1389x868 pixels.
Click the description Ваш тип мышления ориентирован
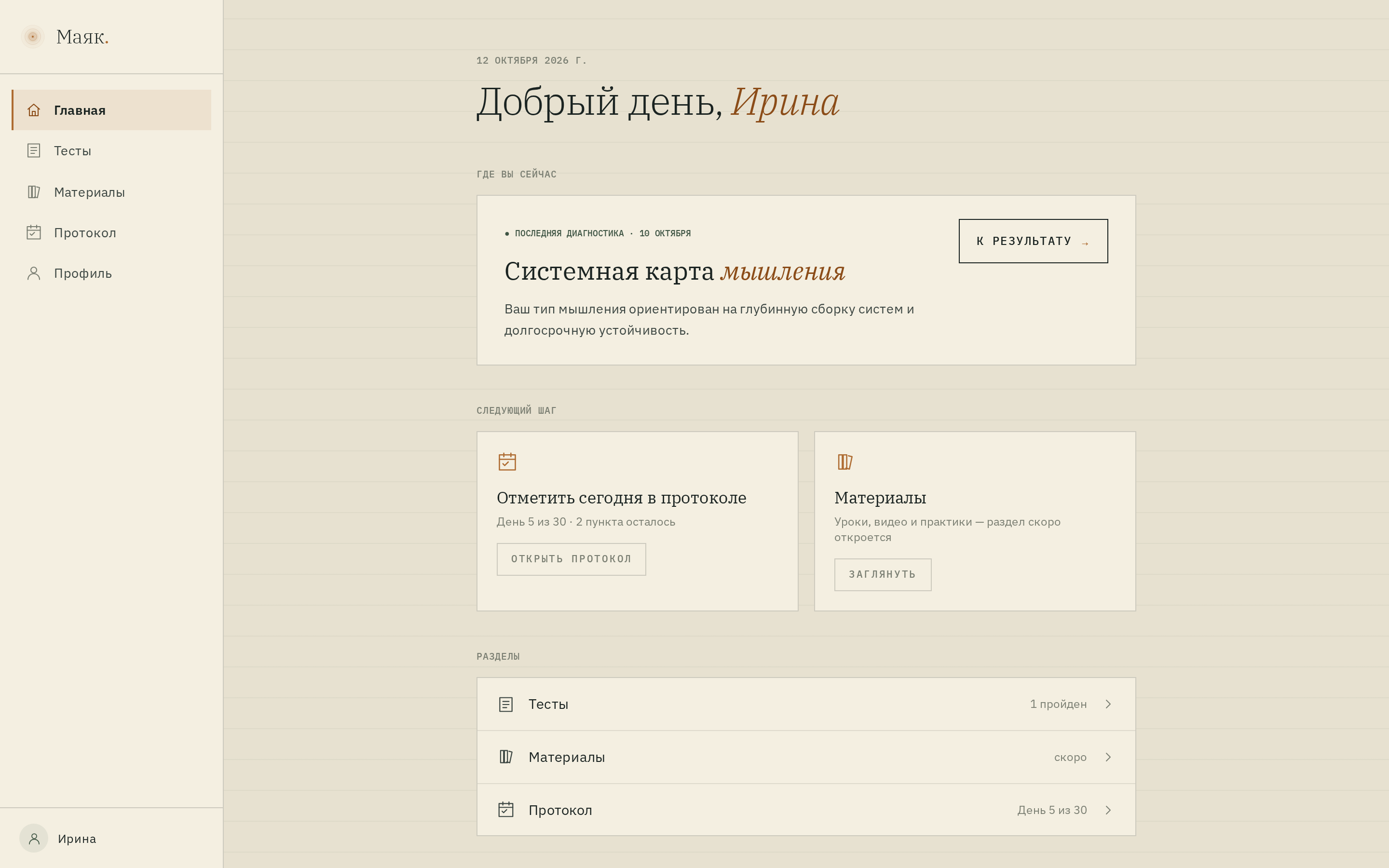[x=709, y=320]
